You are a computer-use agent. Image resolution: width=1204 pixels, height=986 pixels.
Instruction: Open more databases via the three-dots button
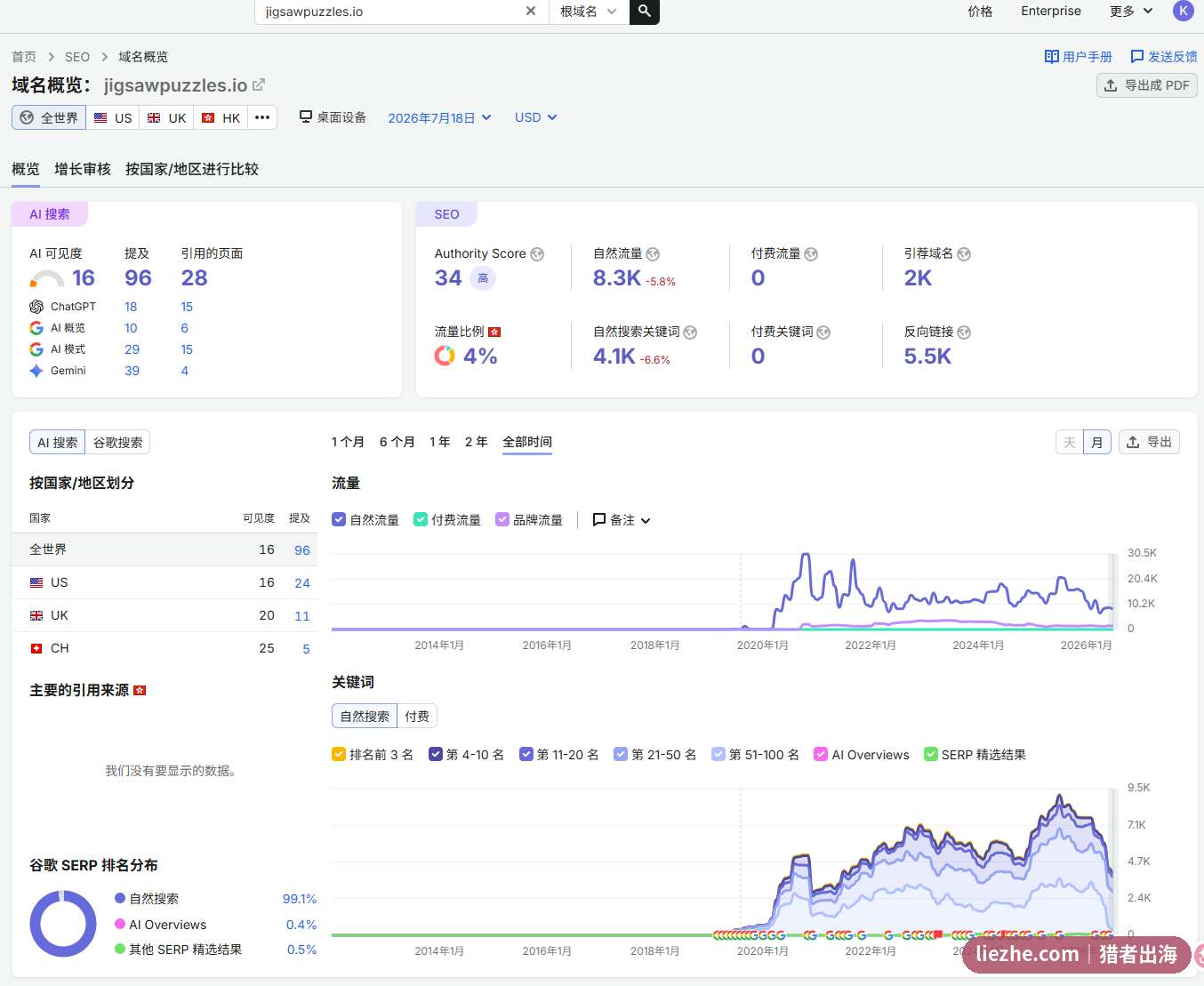262,117
